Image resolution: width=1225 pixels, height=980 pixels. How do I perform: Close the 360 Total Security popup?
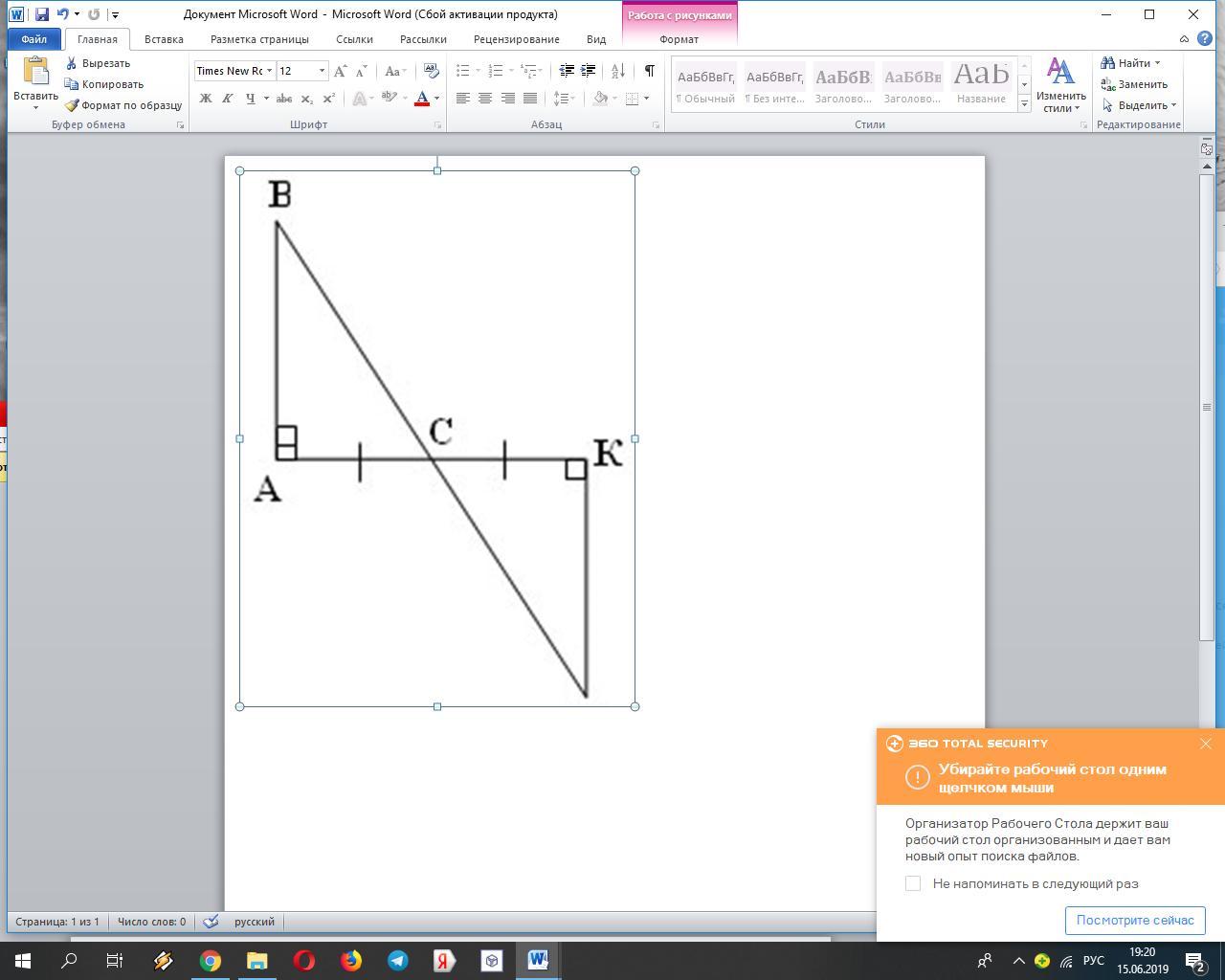click(1206, 744)
